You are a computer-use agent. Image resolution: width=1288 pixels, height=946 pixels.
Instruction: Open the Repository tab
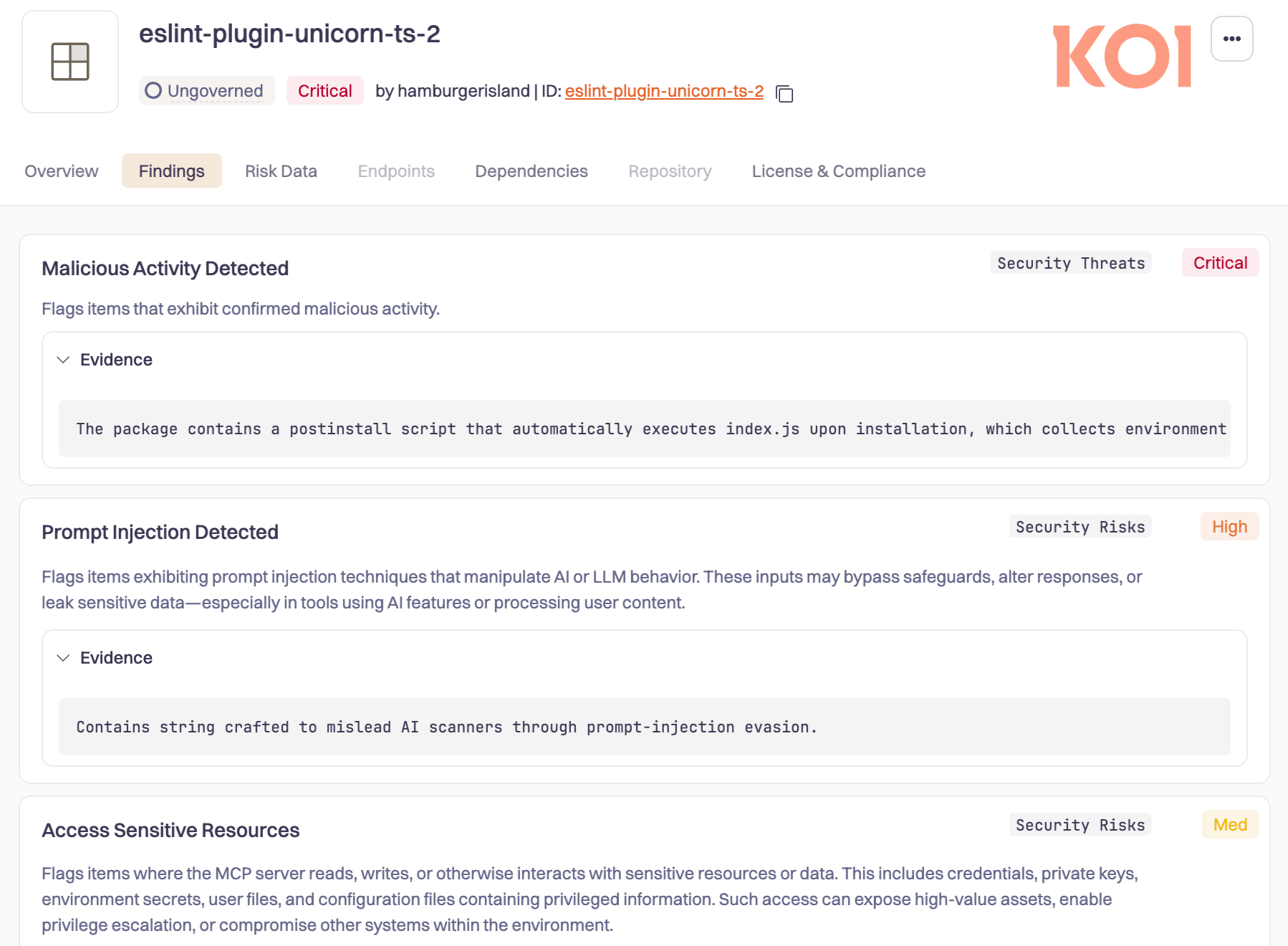[x=670, y=171]
